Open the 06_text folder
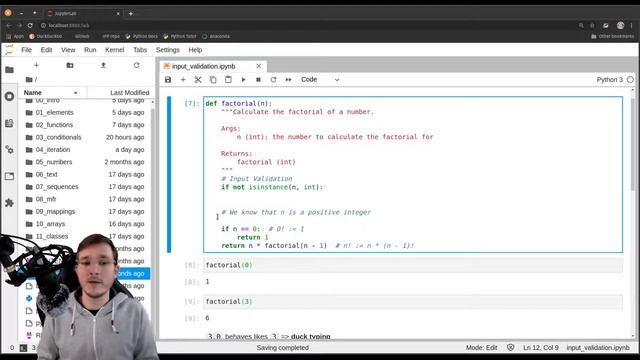The image size is (640, 360). point(85,174)
